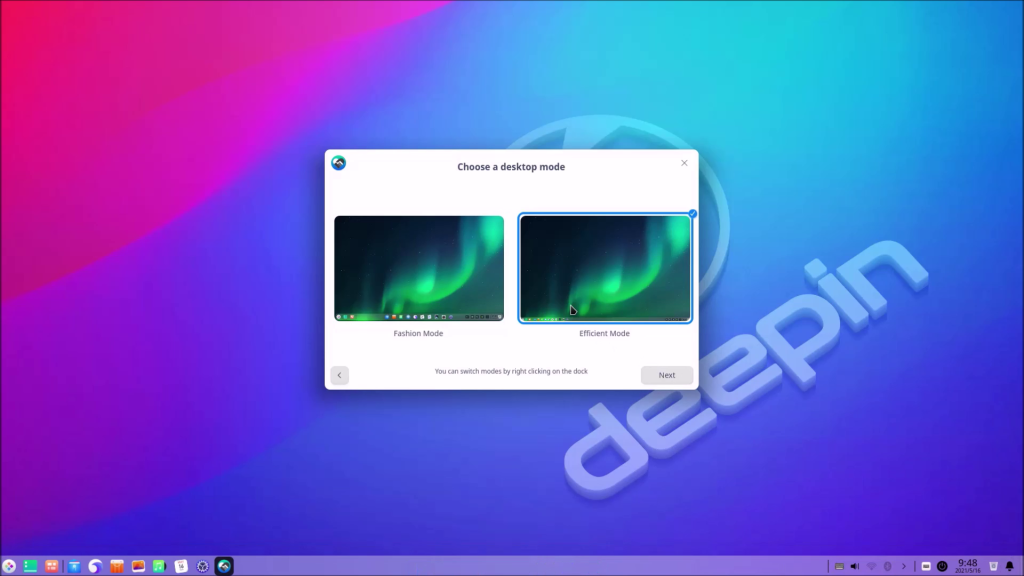Open the App Store dock icon
Viewport: 1024px width, 576px height.
tap(117, 566)
